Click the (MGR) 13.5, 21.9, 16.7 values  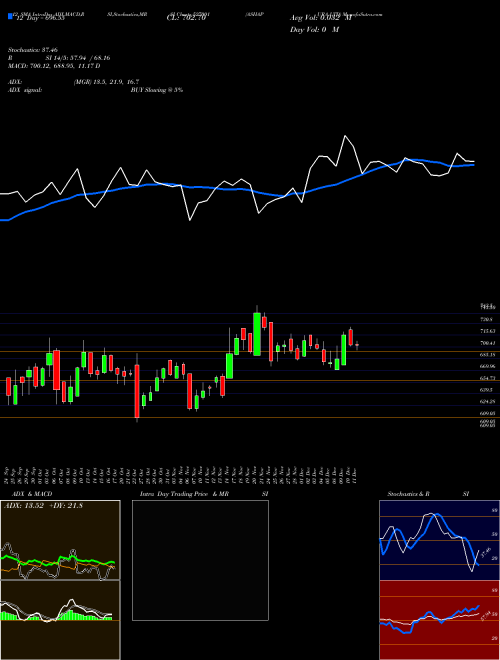106,82
